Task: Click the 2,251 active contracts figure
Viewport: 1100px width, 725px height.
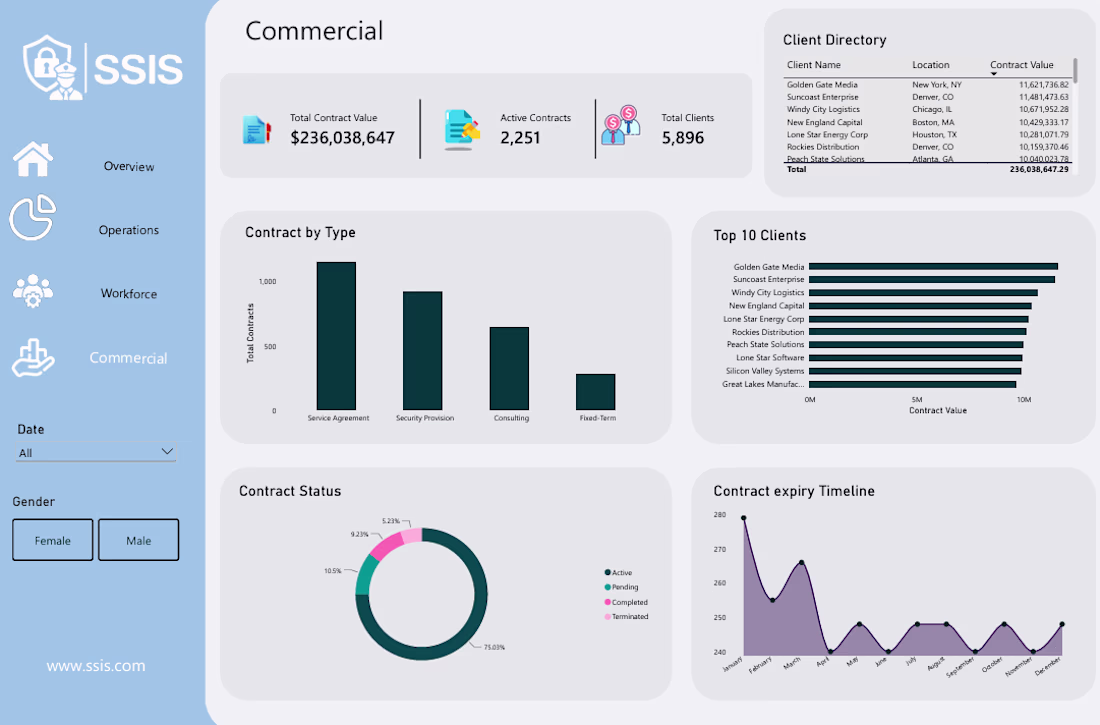Action: (x=521, y=138)
